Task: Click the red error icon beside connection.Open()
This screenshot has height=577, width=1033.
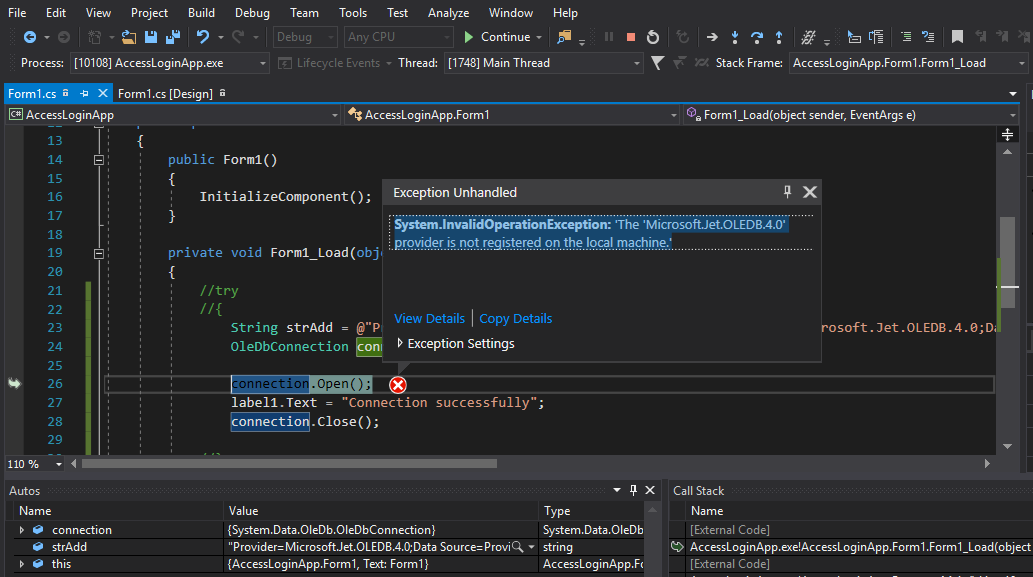Action: pos(398,385)
